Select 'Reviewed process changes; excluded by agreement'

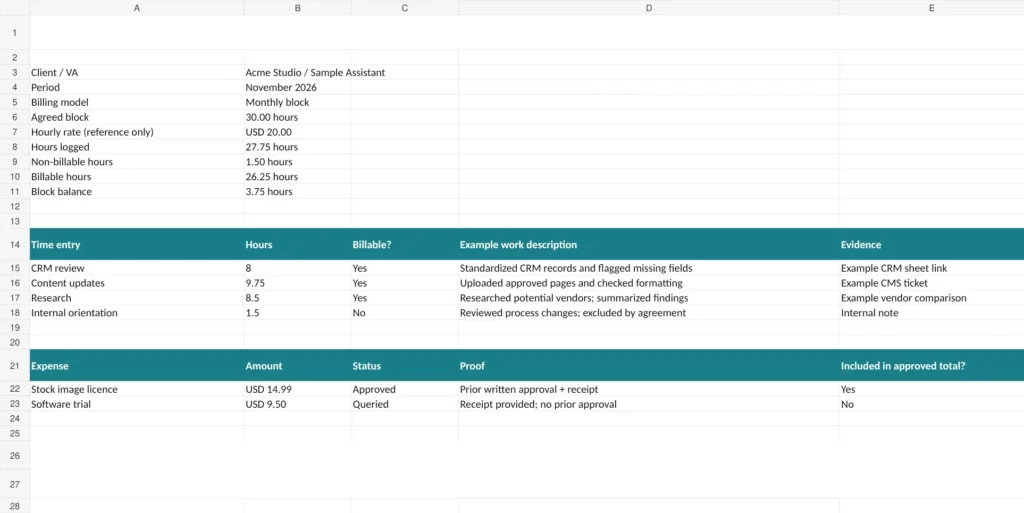tap(648, 313)
